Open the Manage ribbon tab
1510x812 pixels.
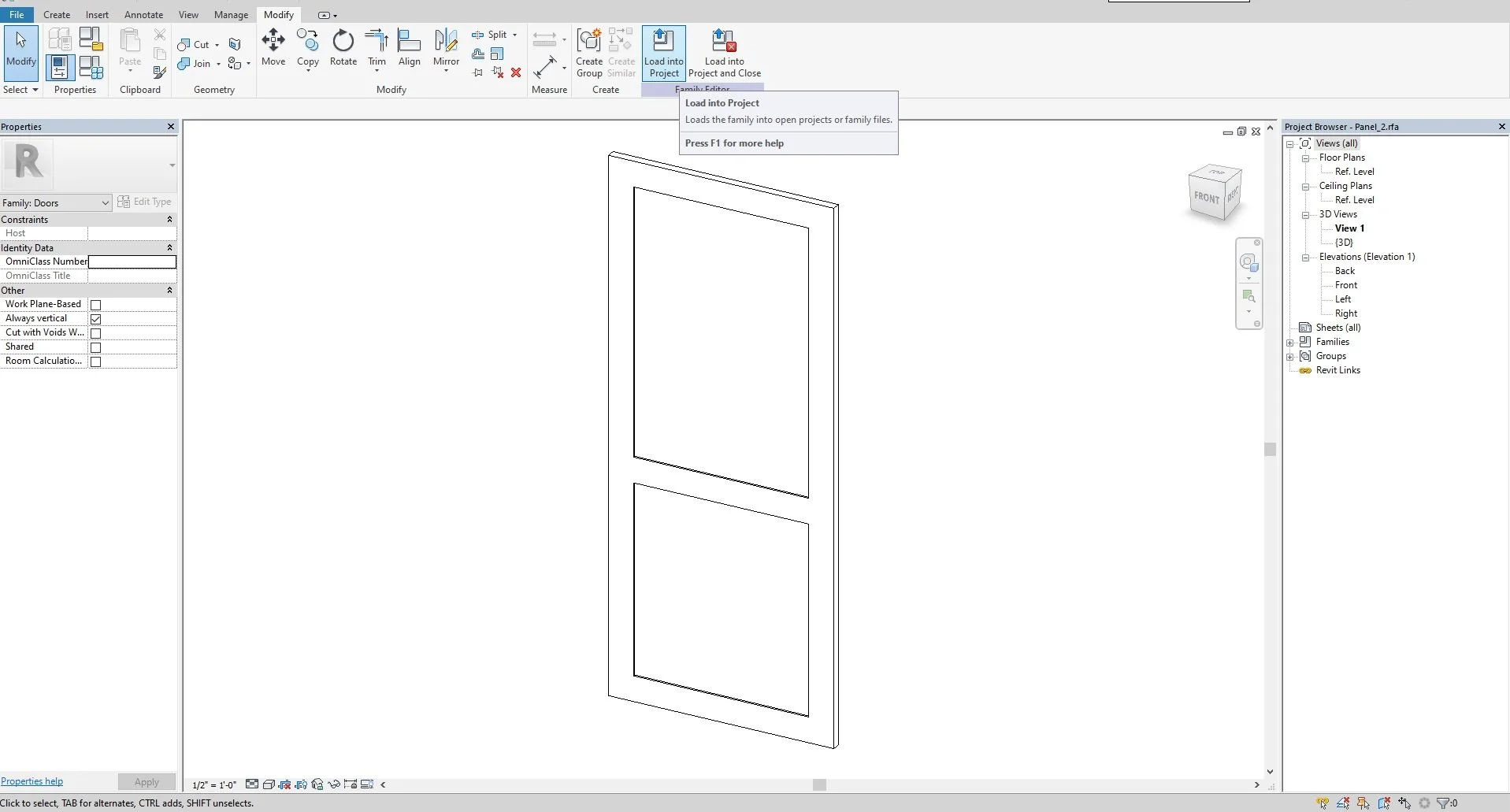(231, 14)
